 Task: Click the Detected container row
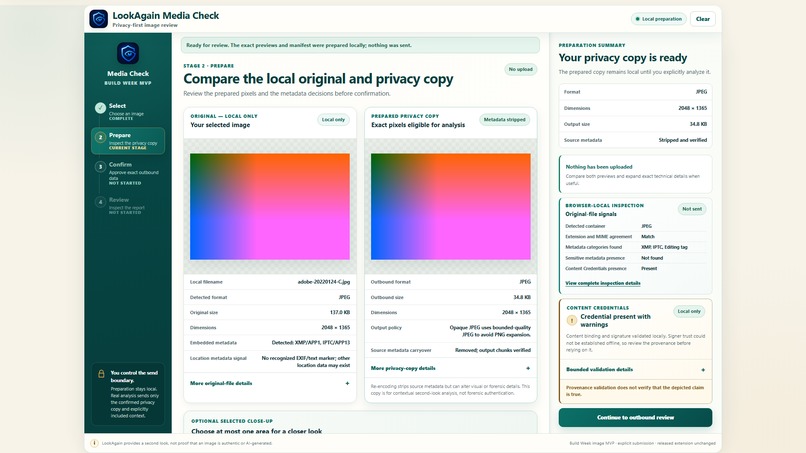[x=635, y=226]
